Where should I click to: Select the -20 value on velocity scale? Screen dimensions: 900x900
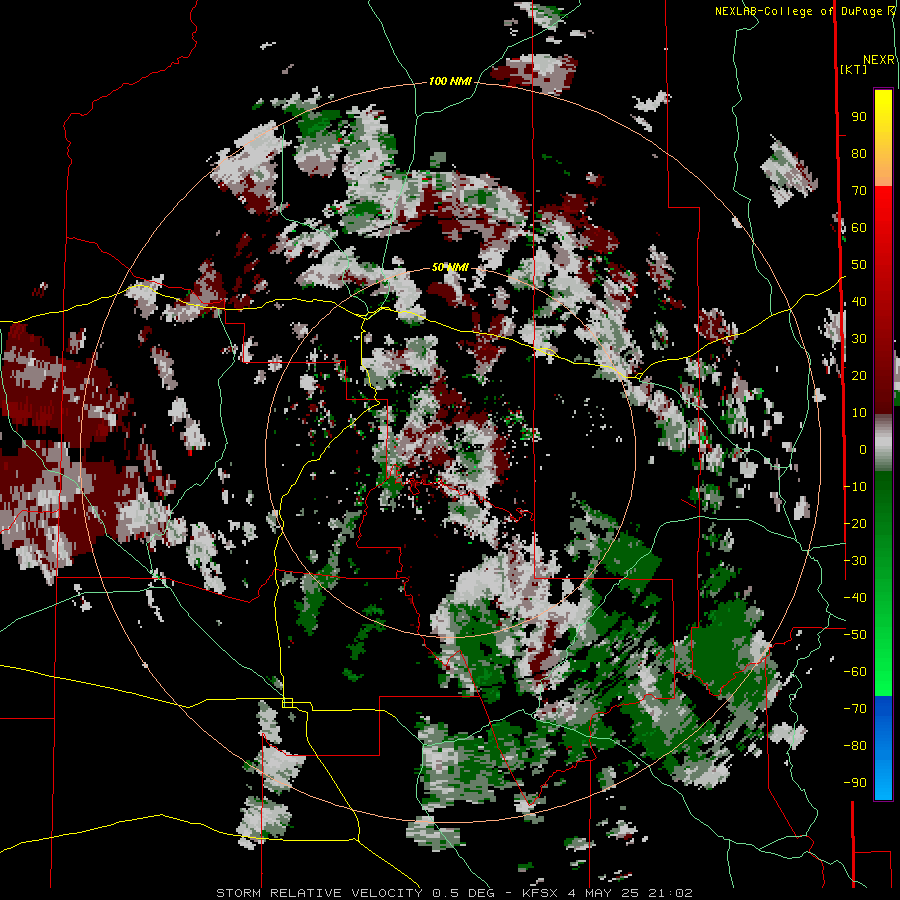tap(855, 524)
